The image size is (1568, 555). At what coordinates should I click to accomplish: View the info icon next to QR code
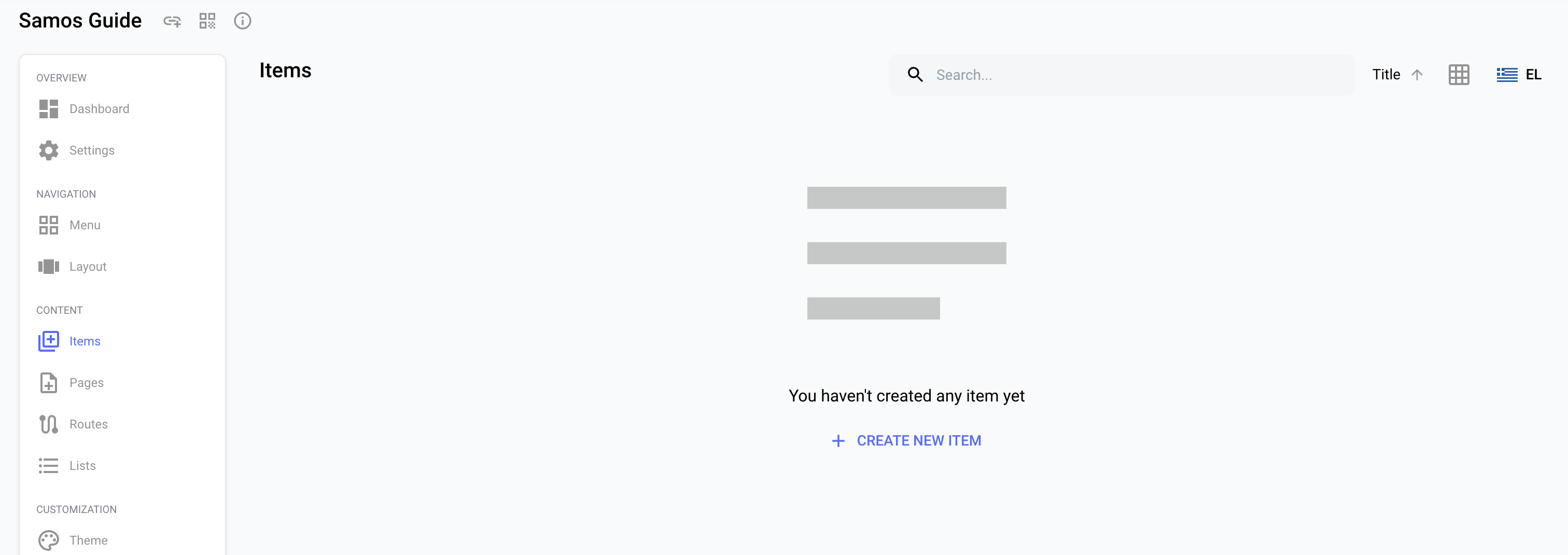(242, 21)
